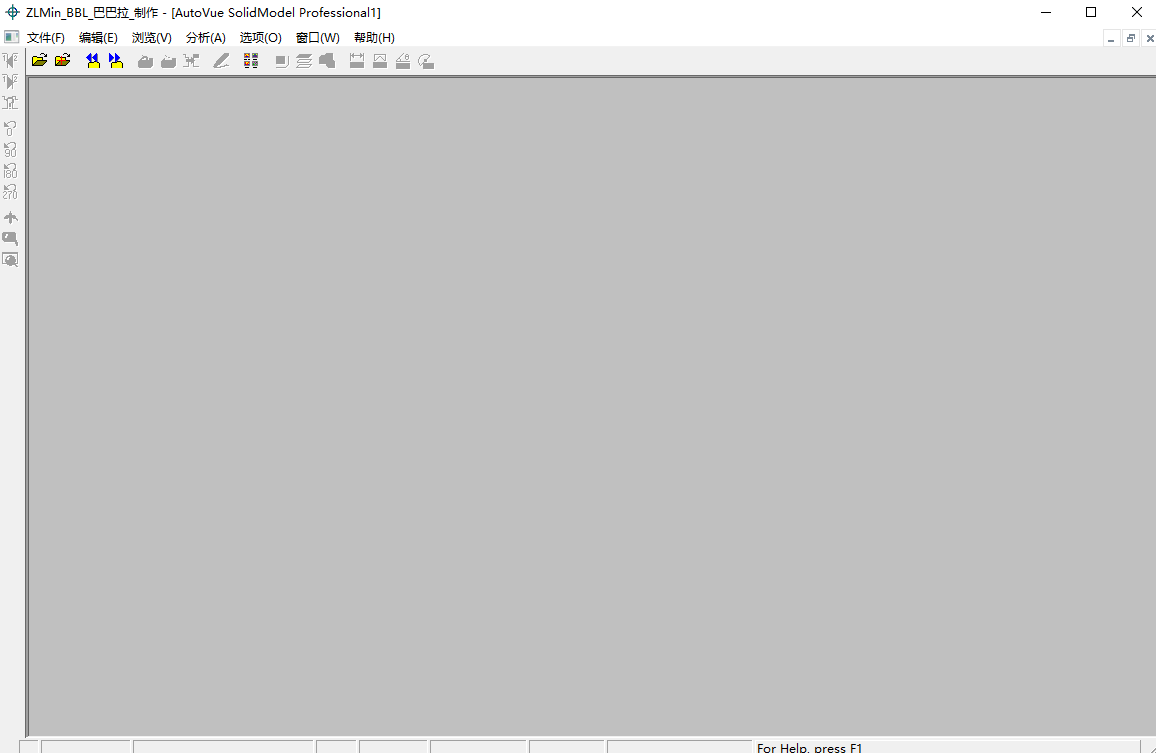Viewport: 1156px width, 753px height.
Task: Click the greyed-out square block toolbar icon
Action: (x=281, y=61)
